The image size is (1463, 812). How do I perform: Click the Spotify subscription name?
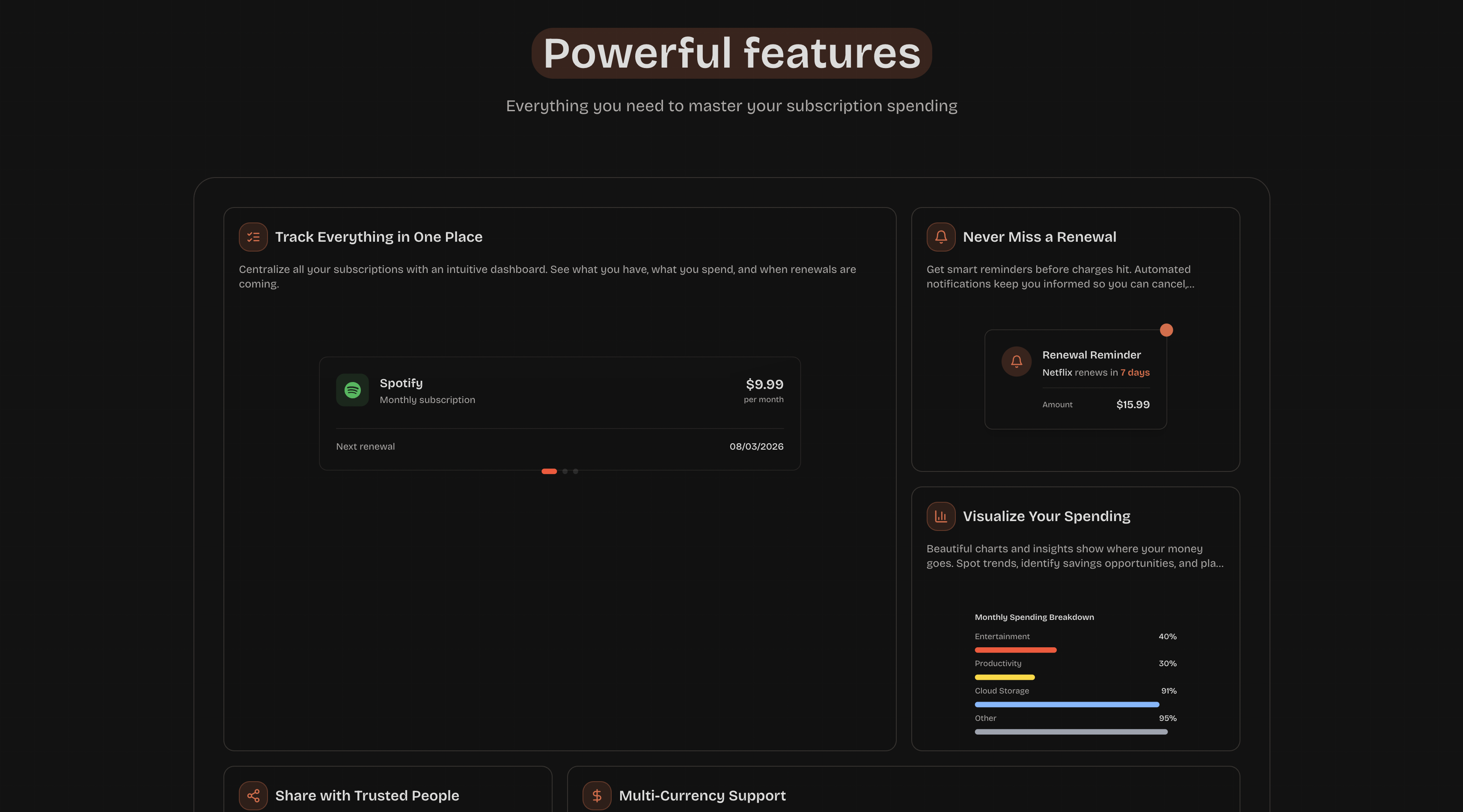[401, 383]
